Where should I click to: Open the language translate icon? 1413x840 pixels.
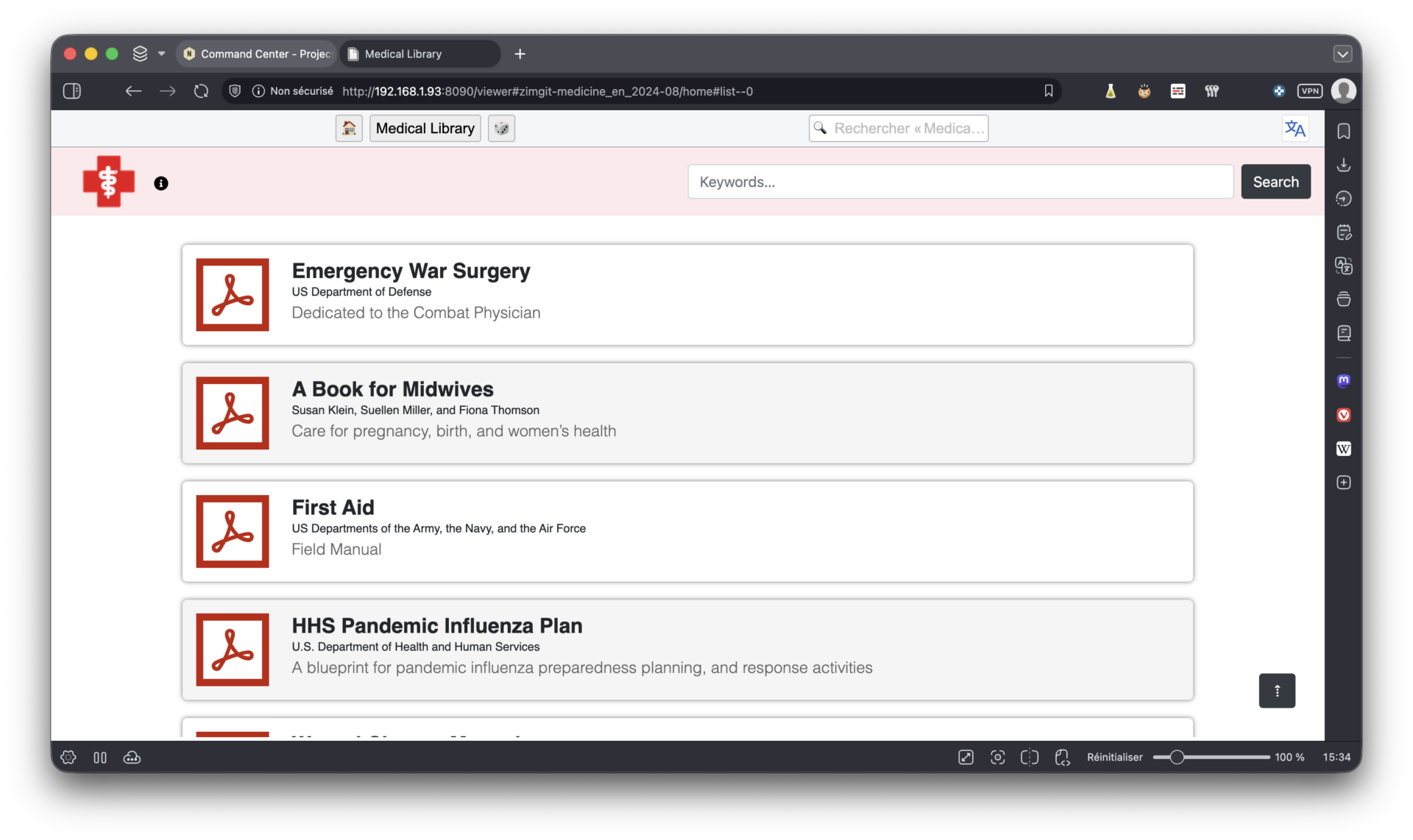1295,129
